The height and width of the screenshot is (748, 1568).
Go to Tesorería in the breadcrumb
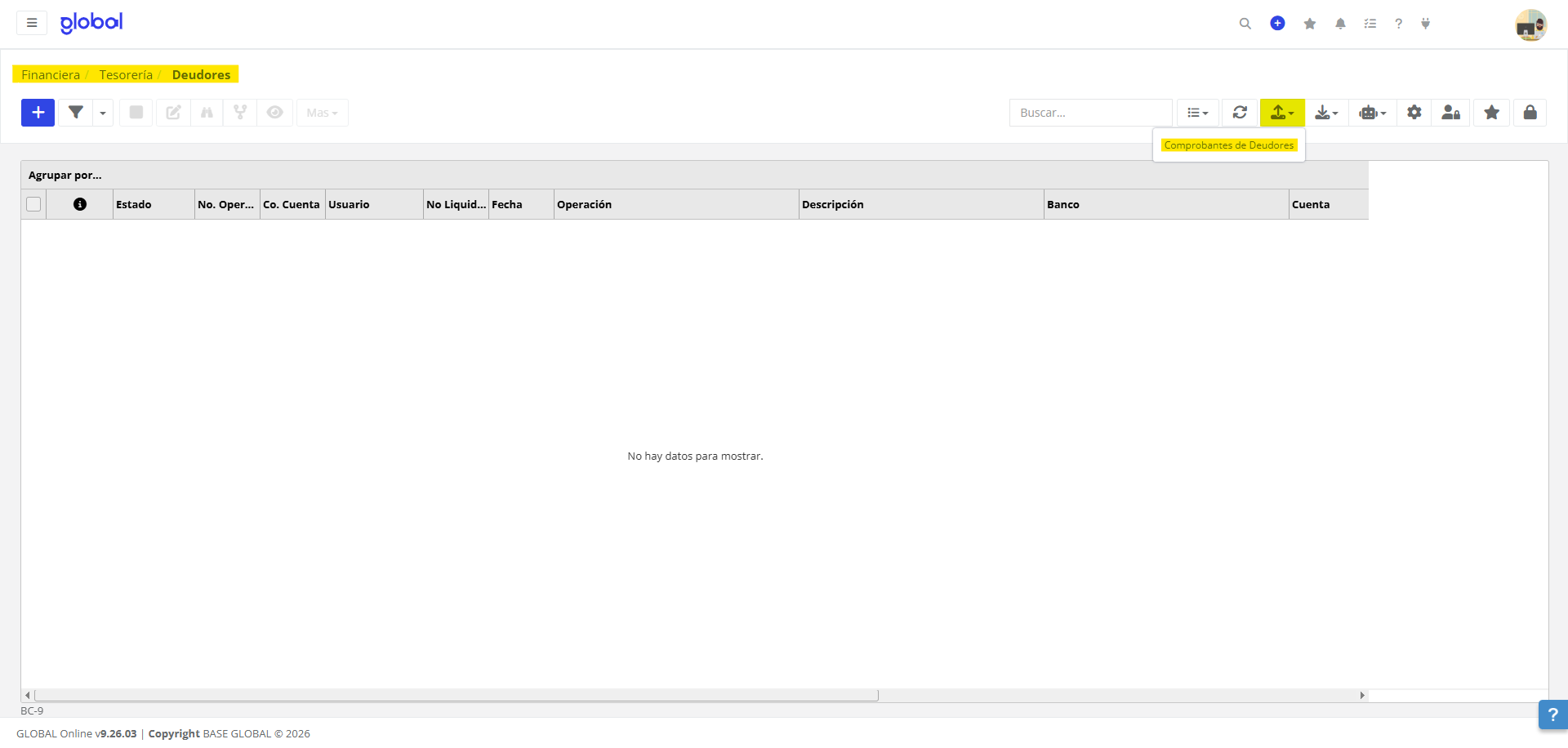click(126, 74)
